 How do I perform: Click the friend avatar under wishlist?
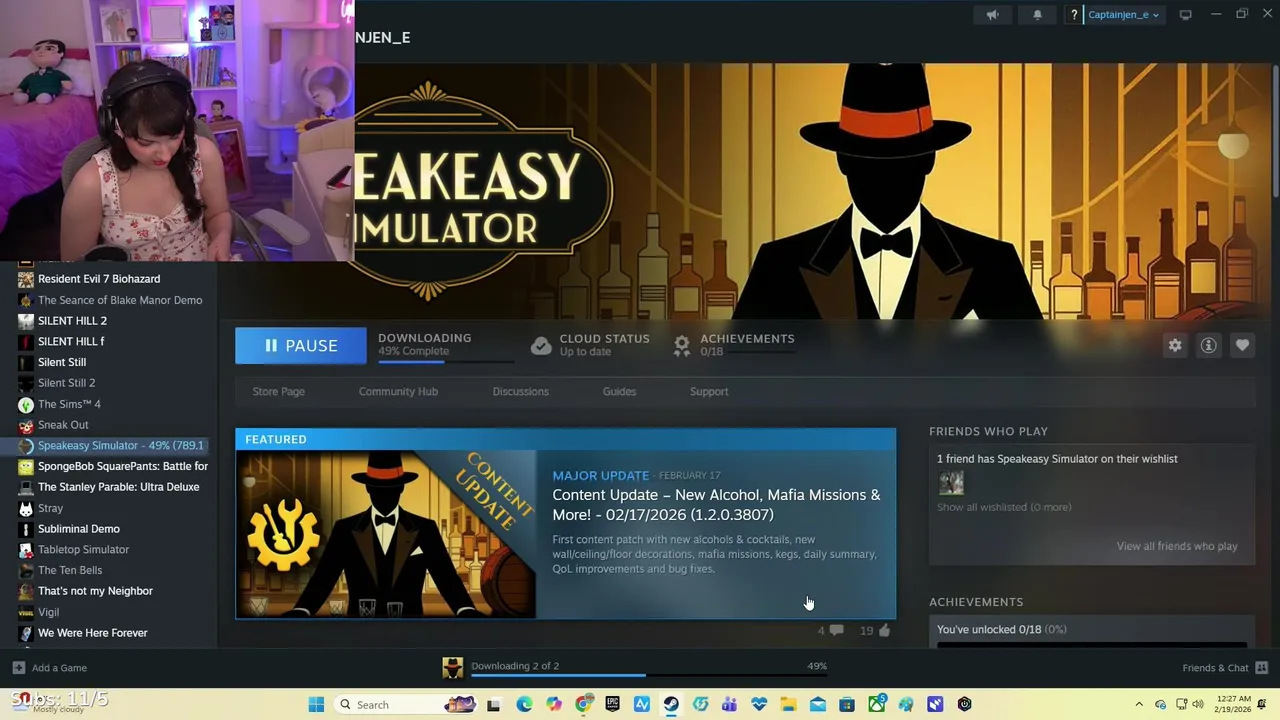click(x=951, y=483)
